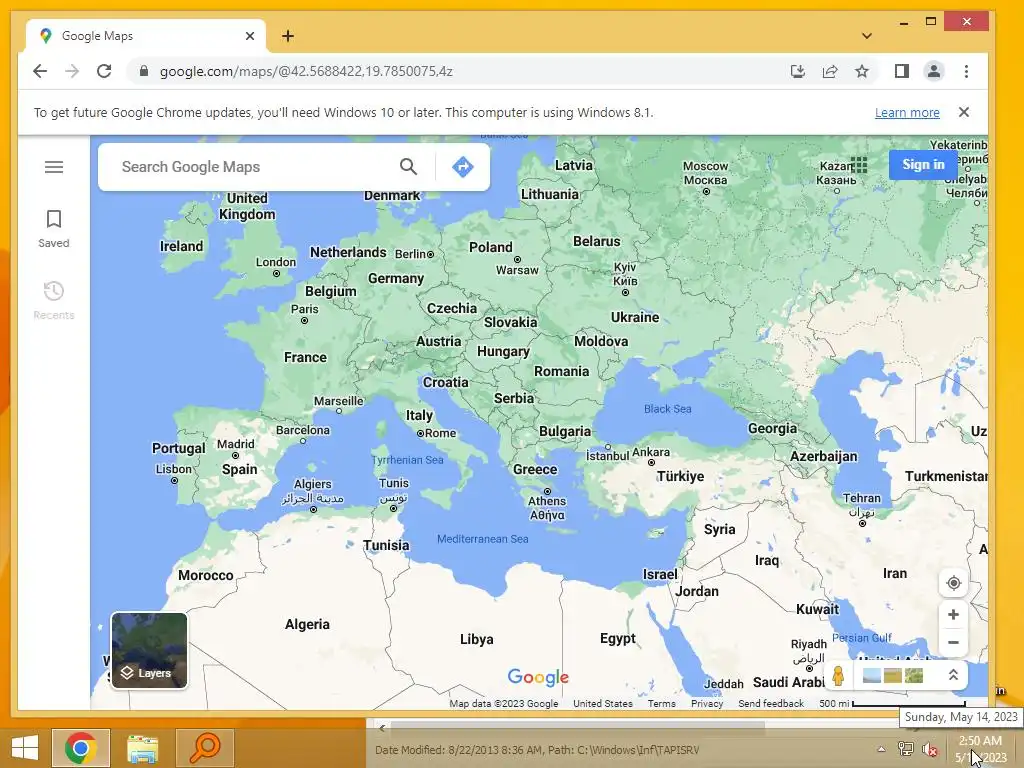Open the Chrome profile avatar

[x=934, y=71]
